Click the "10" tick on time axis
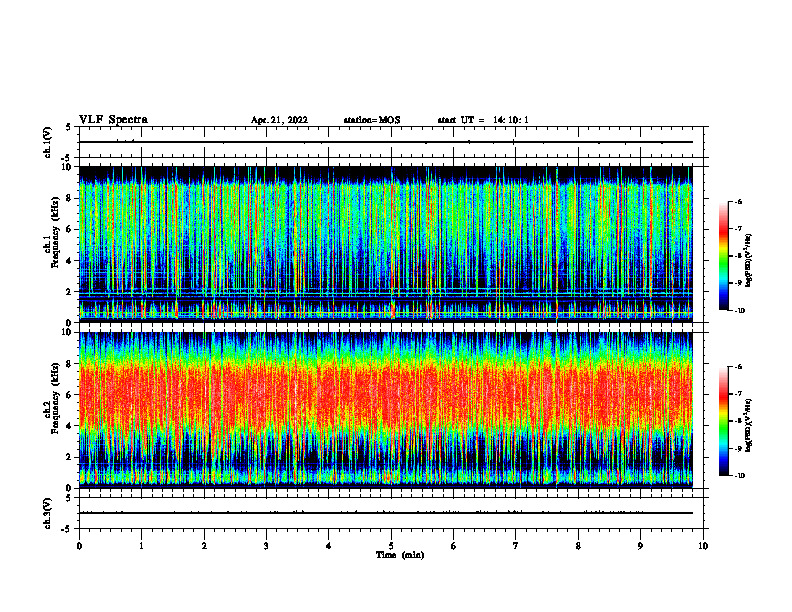Viewport: 792px width, 612px height. [x=703, y=546]
